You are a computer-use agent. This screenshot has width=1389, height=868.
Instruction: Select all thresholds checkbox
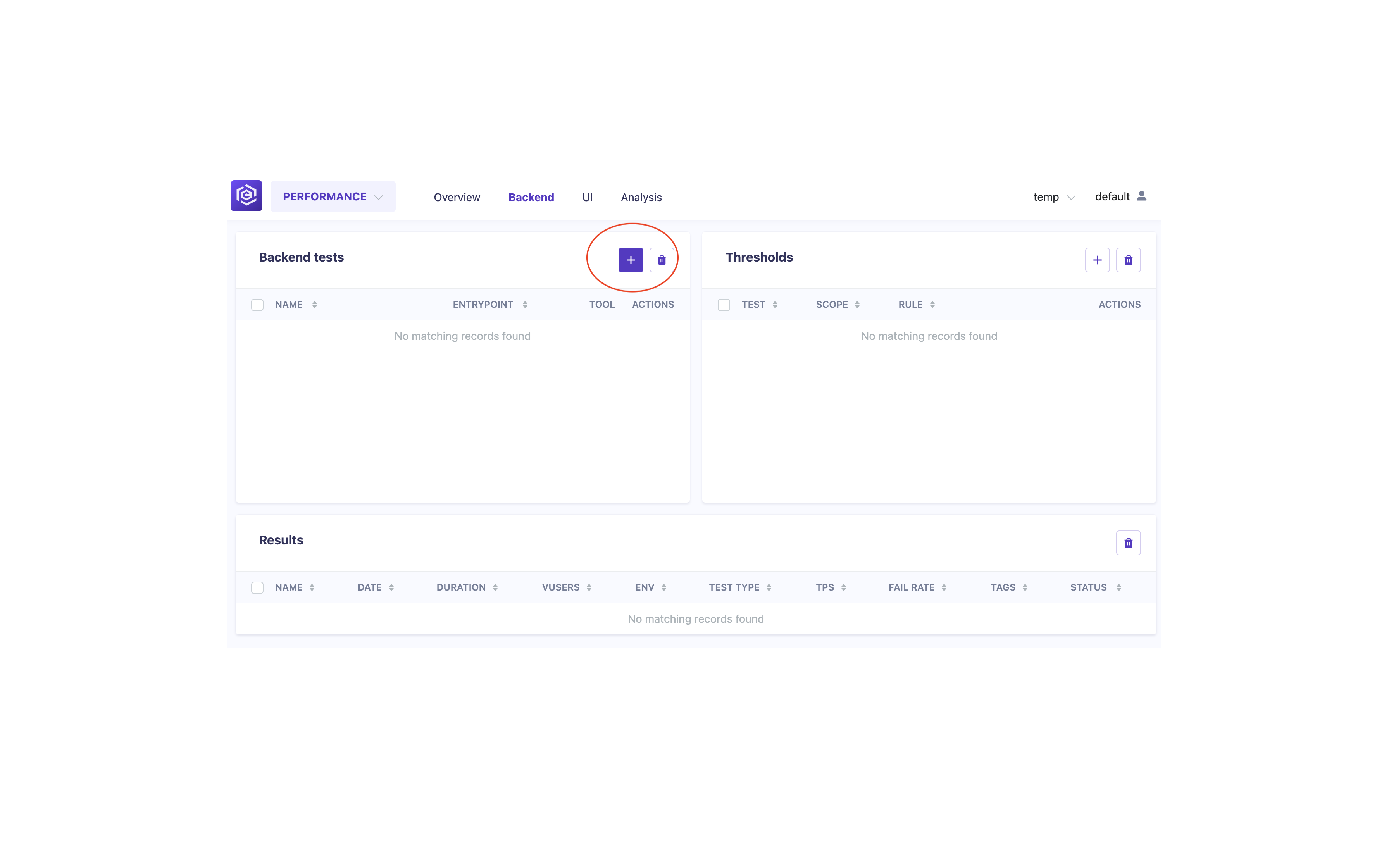pos(724,305)
